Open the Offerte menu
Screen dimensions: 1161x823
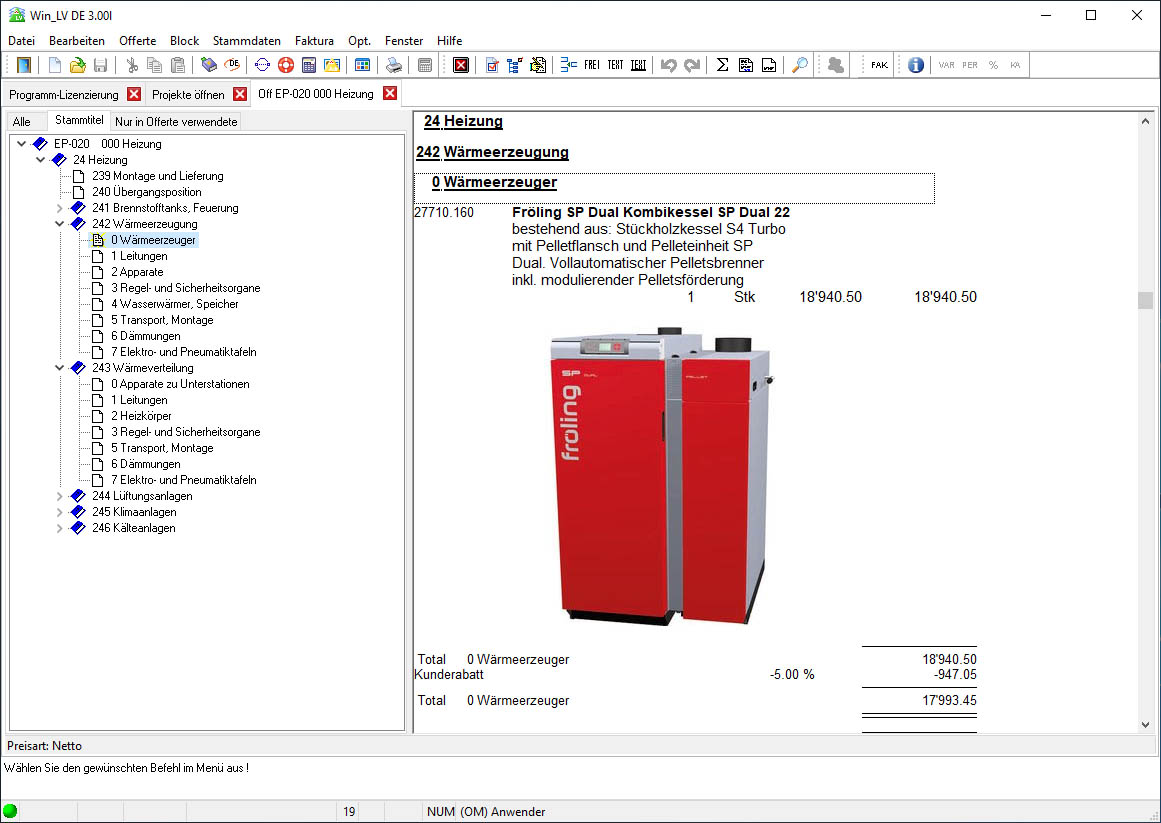tap(138, 41)
